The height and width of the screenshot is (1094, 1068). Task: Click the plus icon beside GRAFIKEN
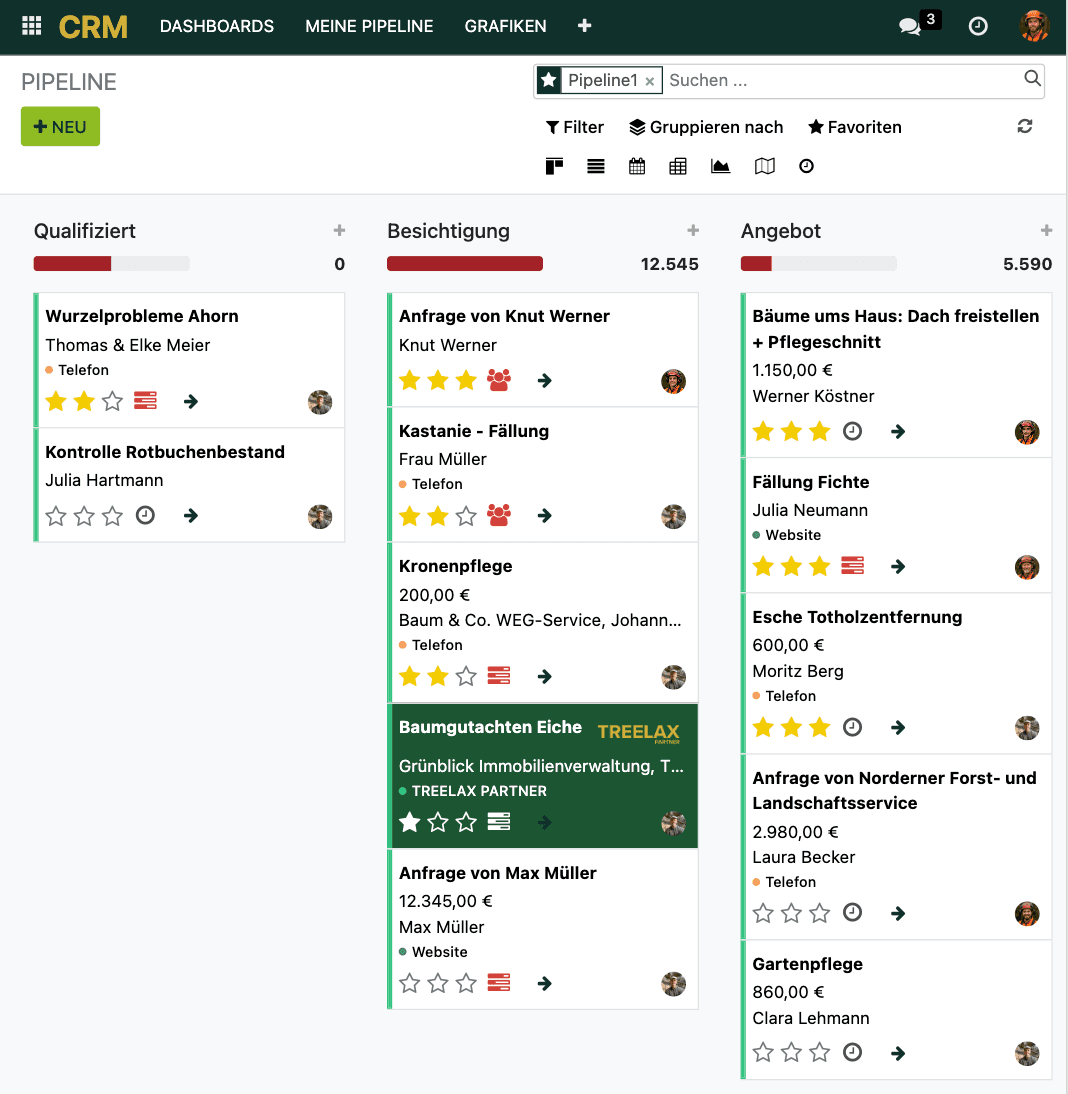pos(585,26)
